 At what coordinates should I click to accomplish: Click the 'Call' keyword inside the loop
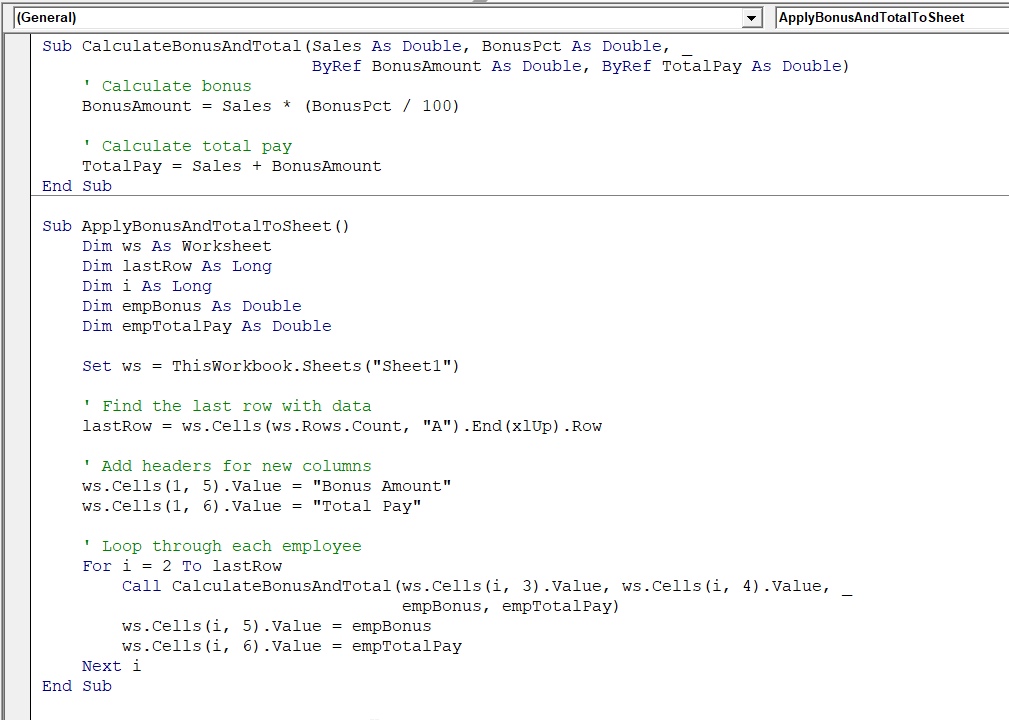pos(141,586)
